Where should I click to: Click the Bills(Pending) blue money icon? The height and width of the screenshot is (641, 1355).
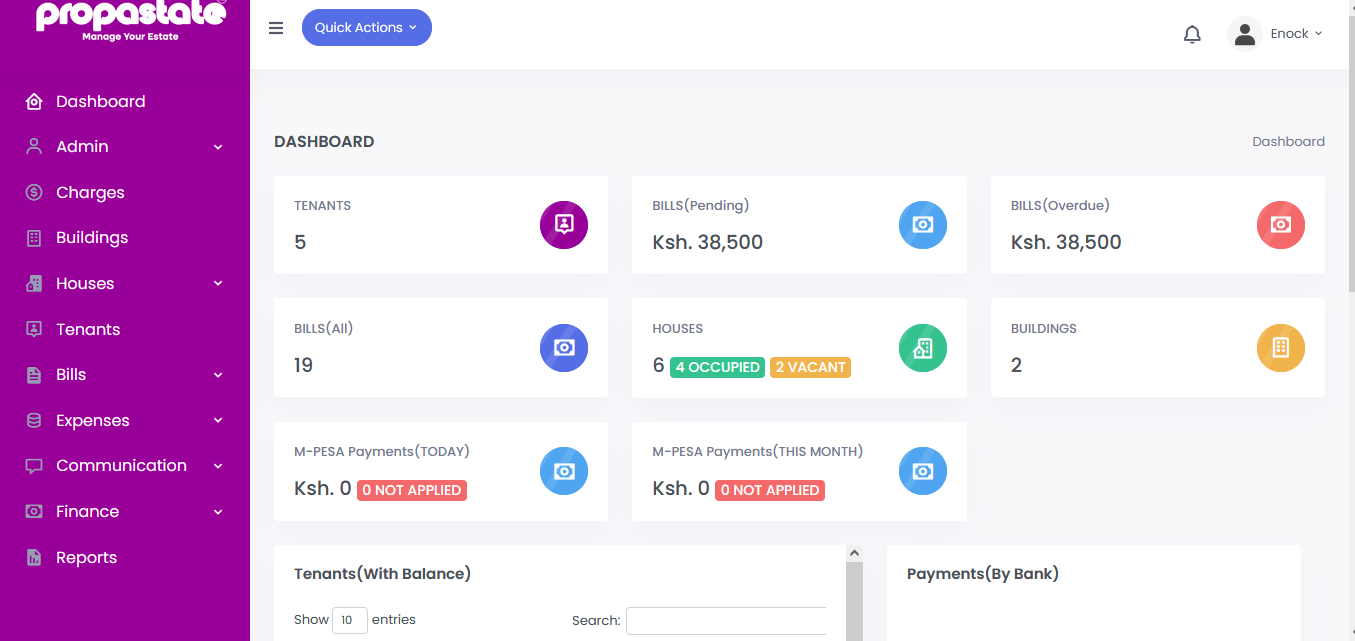point(922,224)
